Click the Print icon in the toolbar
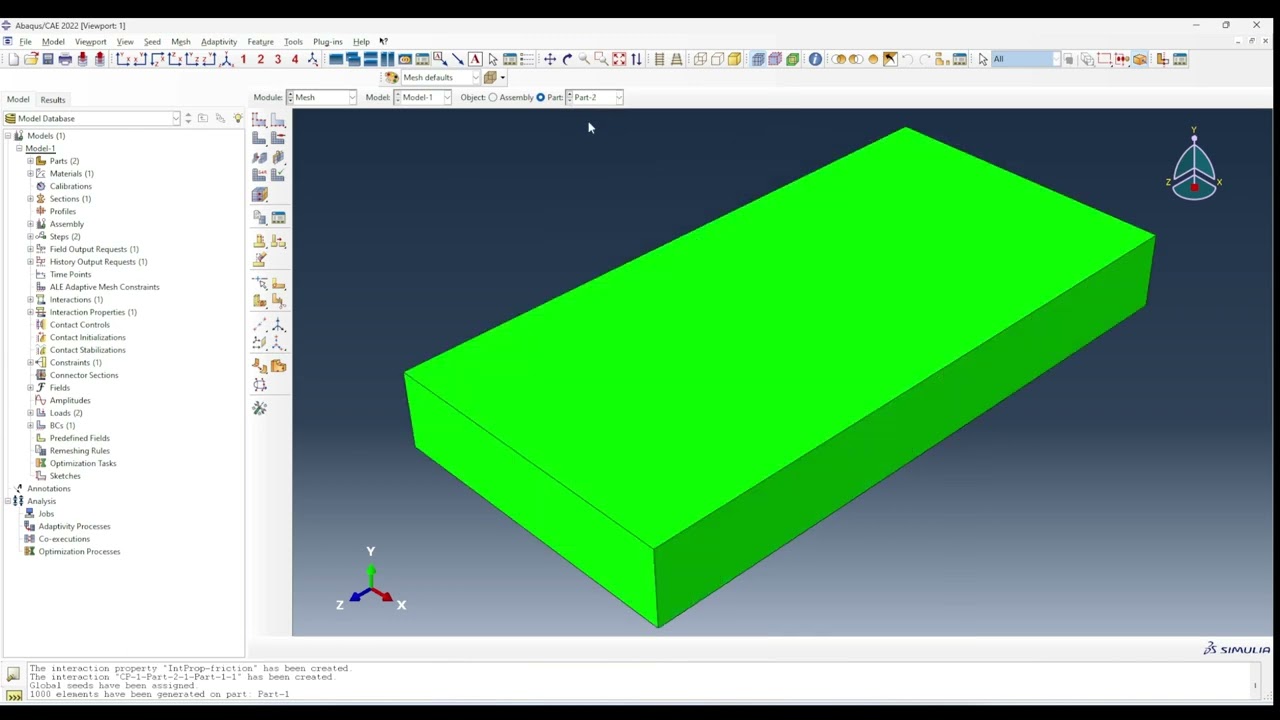 point(65,59)
